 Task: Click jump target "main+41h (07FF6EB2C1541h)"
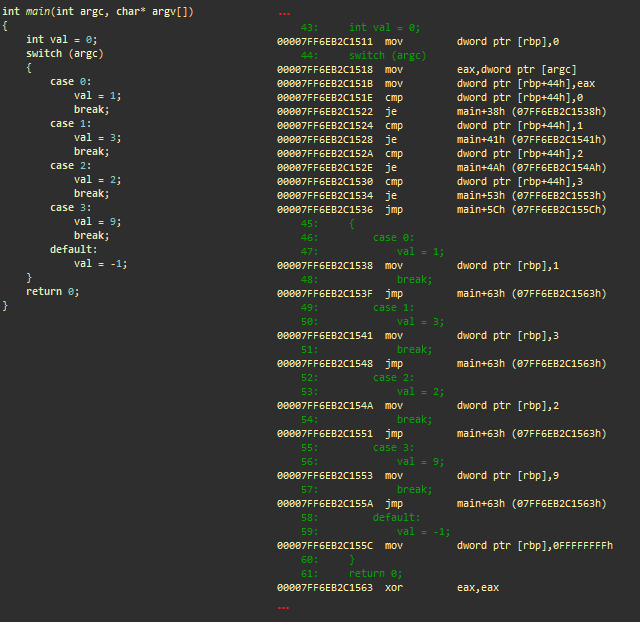531,140
